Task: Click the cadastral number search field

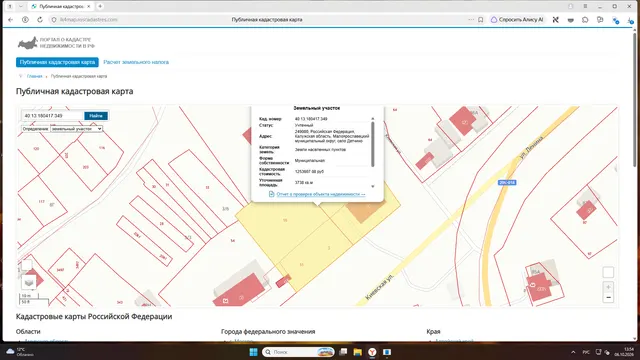Action: point(52,116)
